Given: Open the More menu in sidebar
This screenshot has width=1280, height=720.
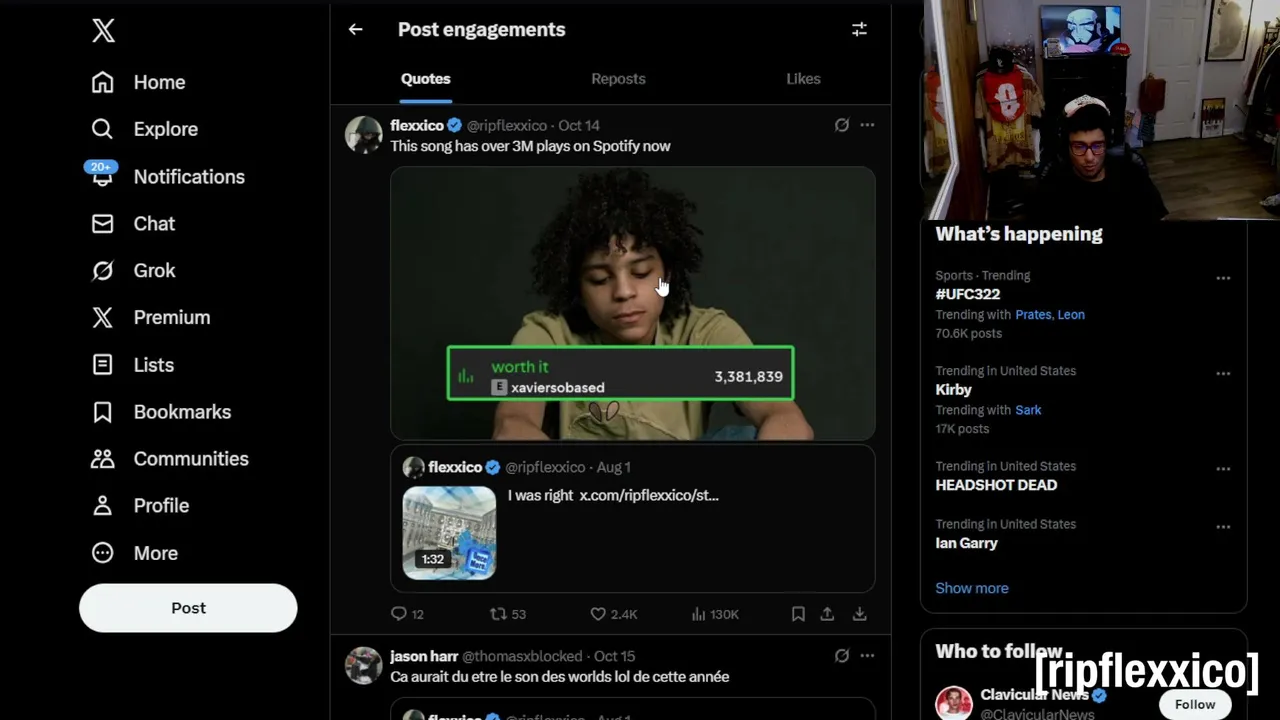Looking at the screenshot, I should [134, 553].
